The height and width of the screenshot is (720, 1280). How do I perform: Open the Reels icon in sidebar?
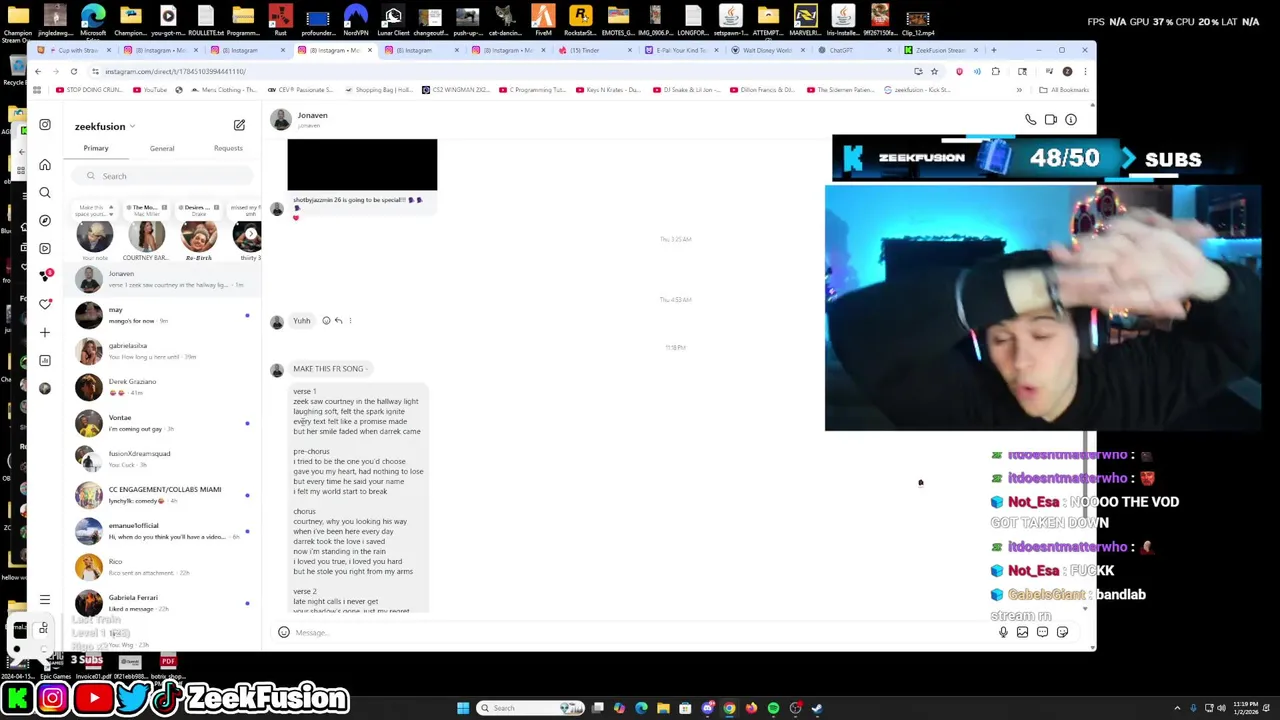44,248
